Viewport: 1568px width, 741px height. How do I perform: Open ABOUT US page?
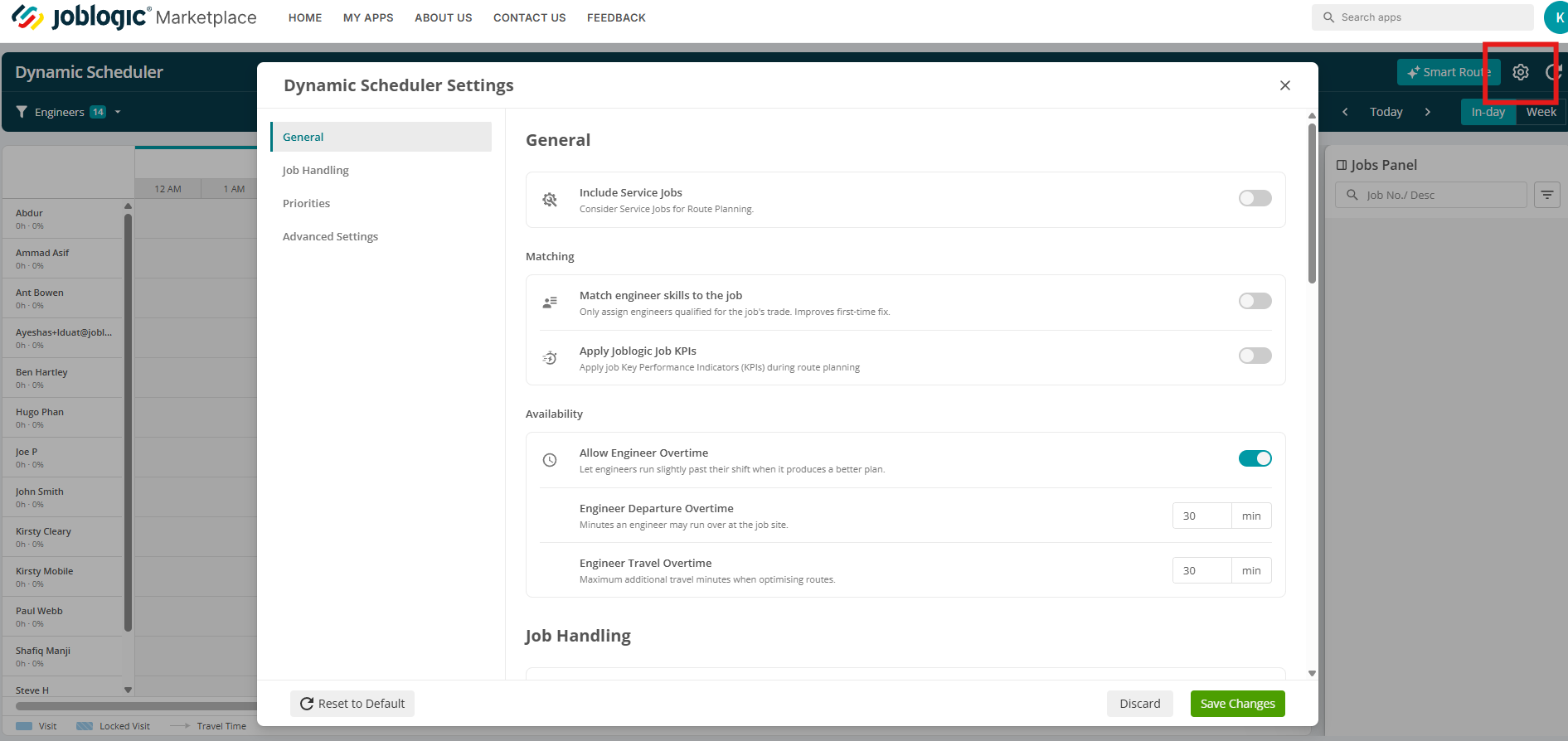(x=444, y=17)
